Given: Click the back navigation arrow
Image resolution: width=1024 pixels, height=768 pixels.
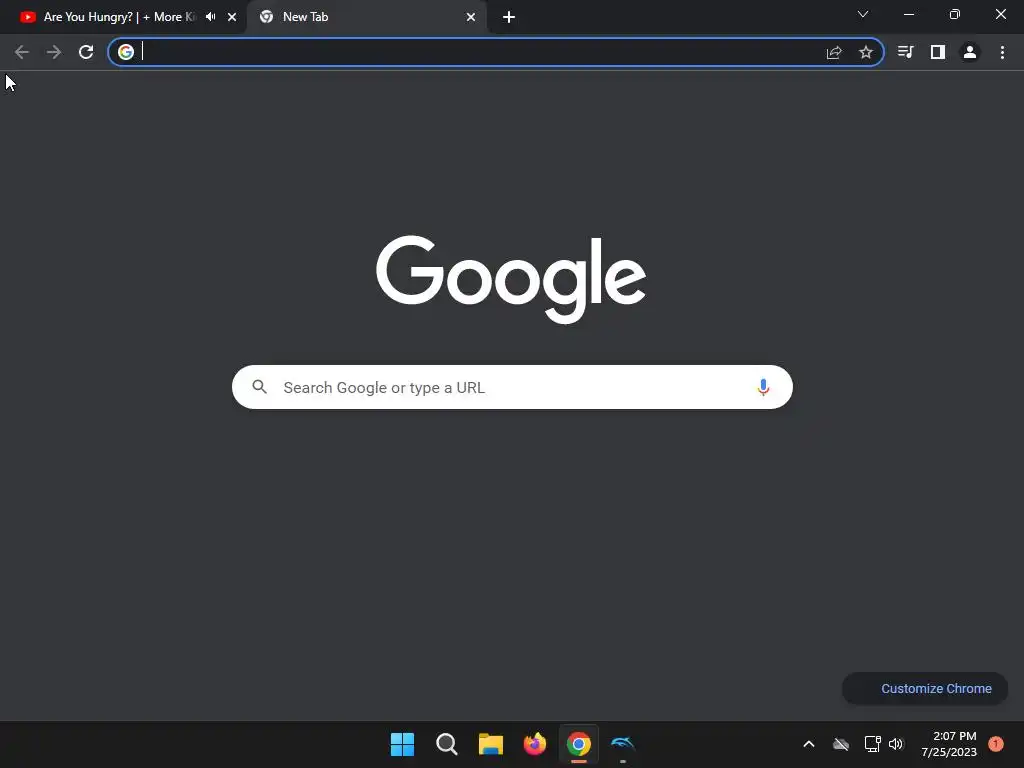Looking at the screenshot, I should (x=22, y=52).
